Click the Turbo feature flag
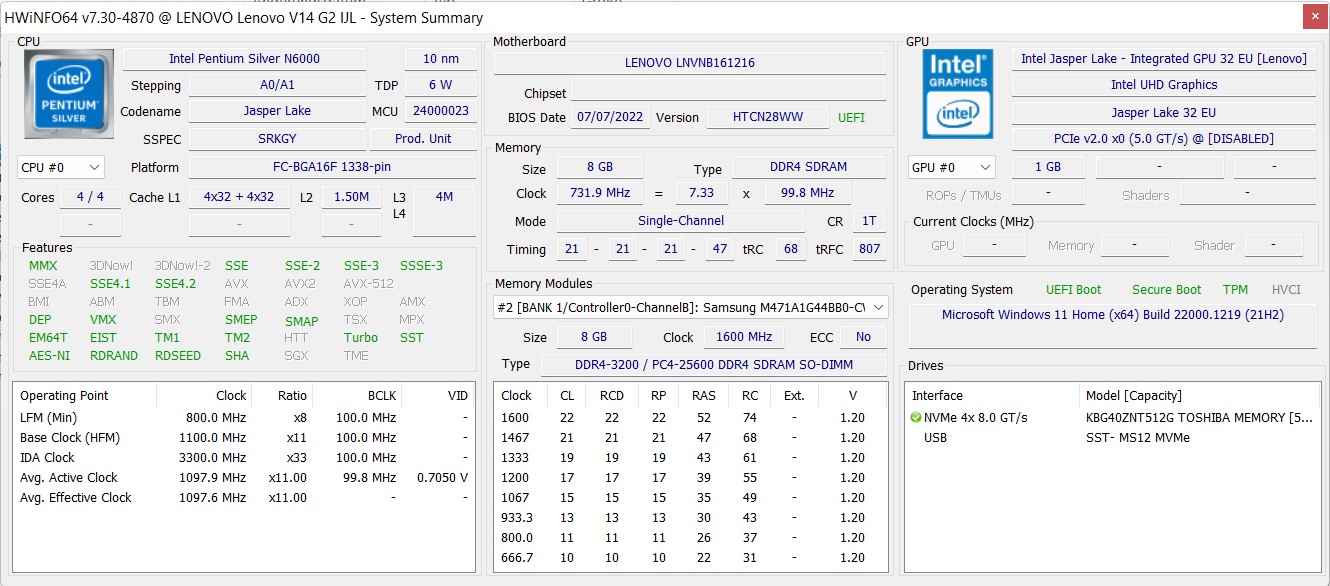The height and width of the screenshot is (586, 1330). tap(361, 338)
